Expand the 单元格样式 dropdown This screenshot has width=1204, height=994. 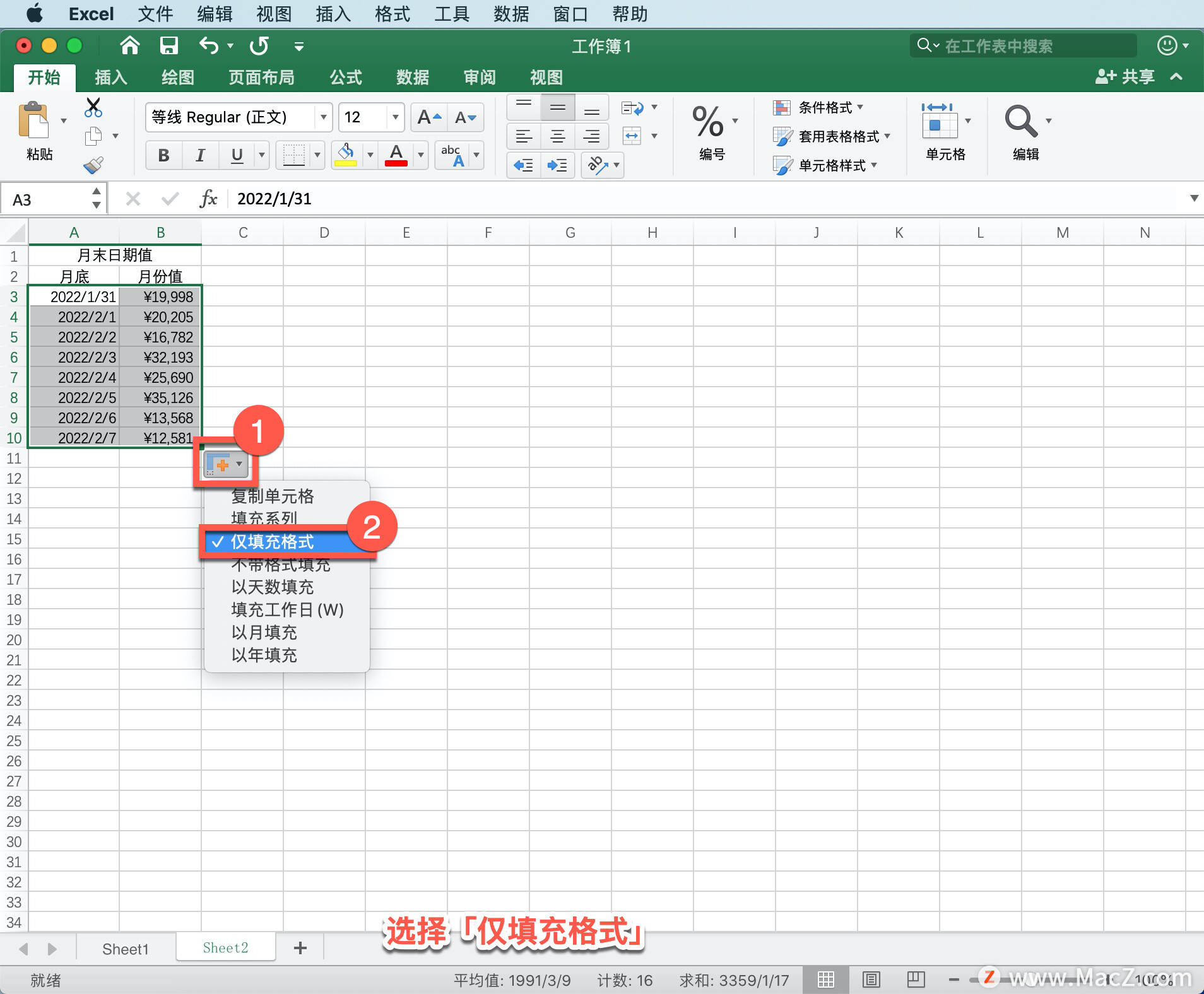875,165
